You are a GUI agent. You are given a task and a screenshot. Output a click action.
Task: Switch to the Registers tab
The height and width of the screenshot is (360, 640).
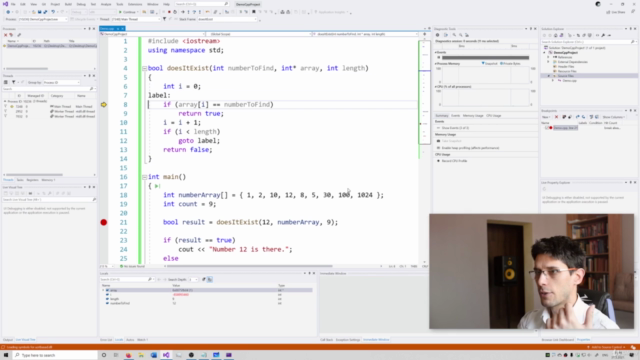32,180
